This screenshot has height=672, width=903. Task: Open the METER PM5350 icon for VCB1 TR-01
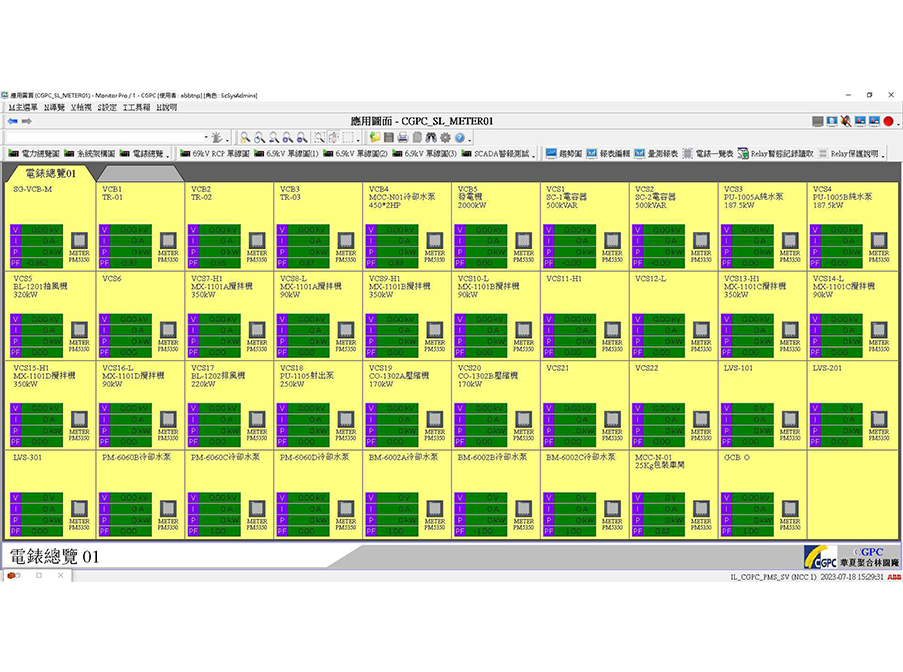coord(168,240)
